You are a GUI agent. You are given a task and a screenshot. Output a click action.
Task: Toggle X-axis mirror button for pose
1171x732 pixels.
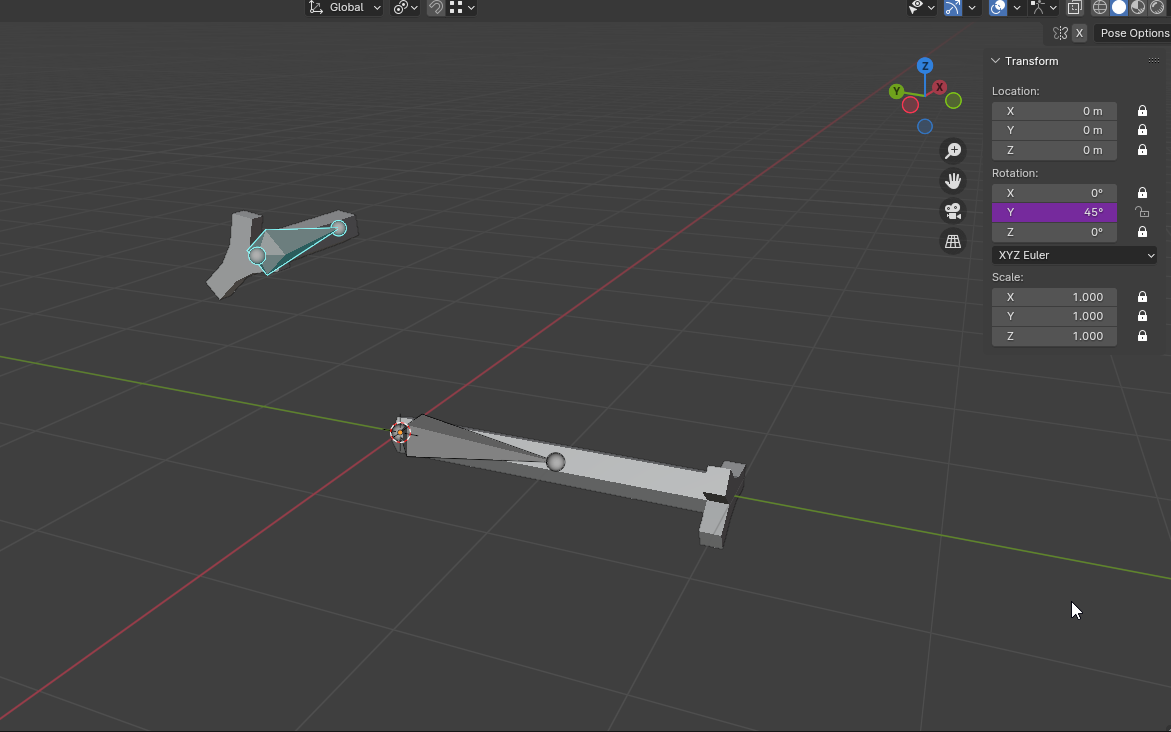click(1079, 33)
